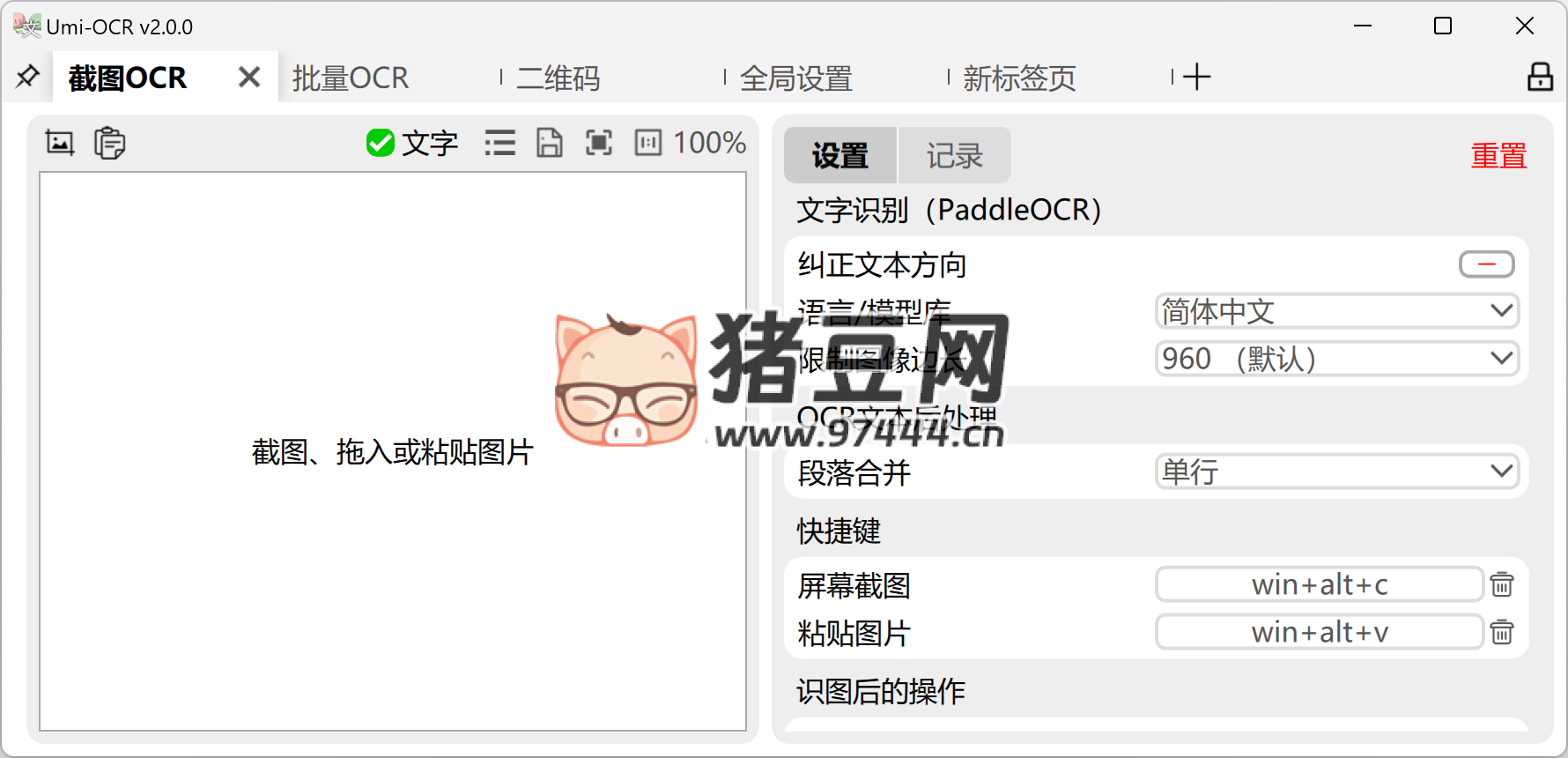1568x758 pixels.
Task: Click the list view icon in toolbar
Action: (499, 143)
